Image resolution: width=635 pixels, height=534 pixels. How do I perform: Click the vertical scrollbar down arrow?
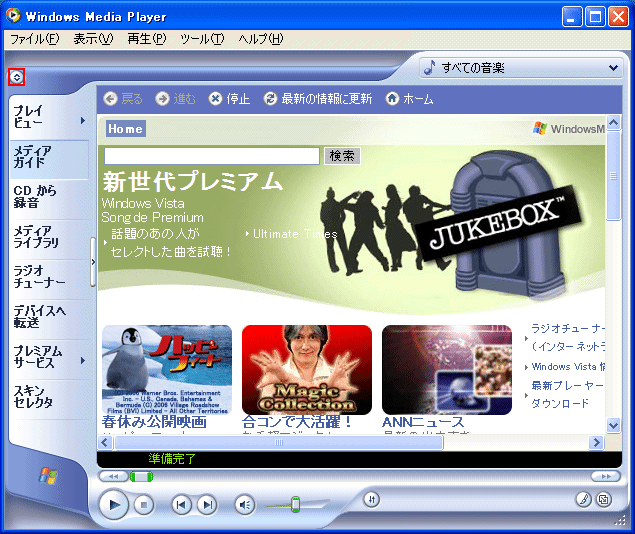click(x=614, y=425)
